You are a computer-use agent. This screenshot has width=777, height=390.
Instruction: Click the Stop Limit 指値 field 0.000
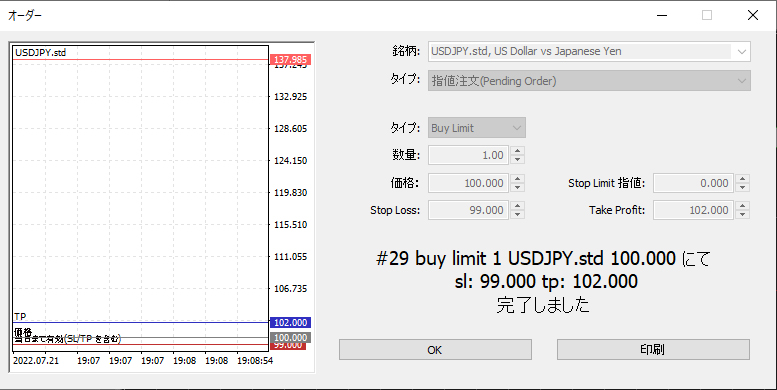tap(694, 183)
